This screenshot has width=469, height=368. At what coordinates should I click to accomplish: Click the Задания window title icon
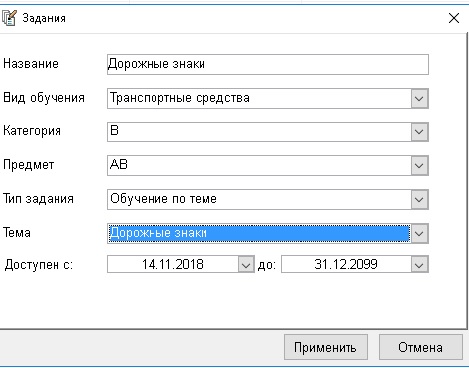point(9,18)
